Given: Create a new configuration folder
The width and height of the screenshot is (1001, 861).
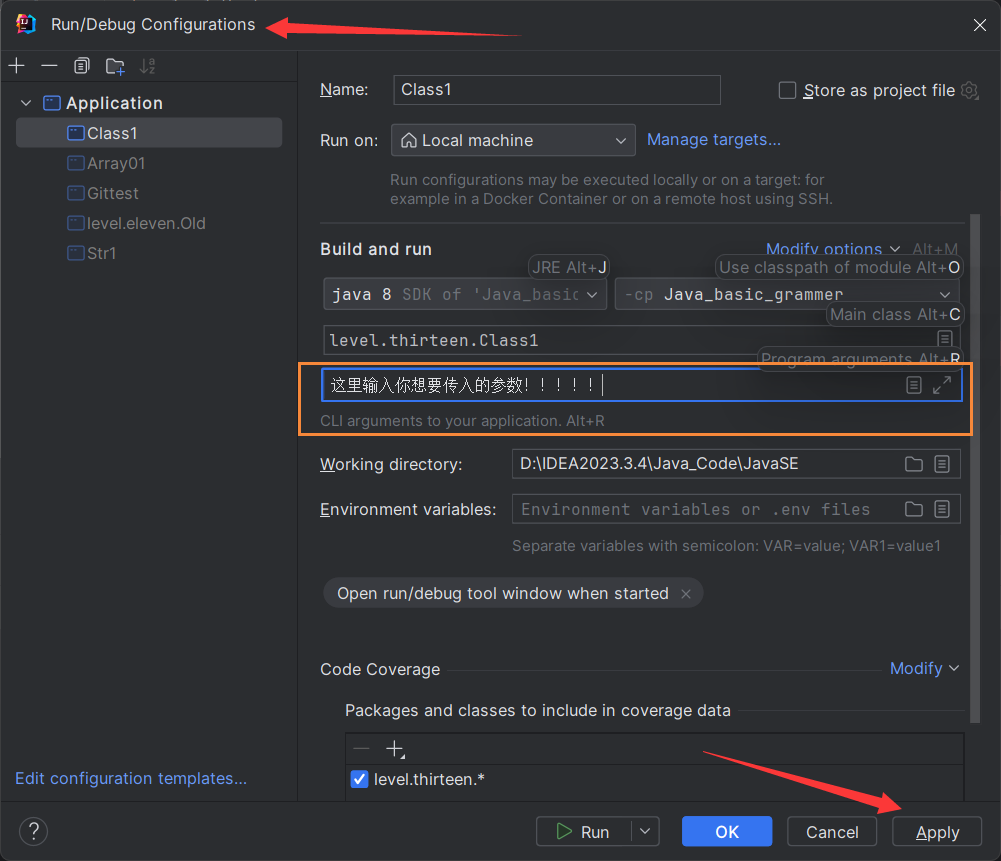Looking at the screenshot, I should [115, 66].
